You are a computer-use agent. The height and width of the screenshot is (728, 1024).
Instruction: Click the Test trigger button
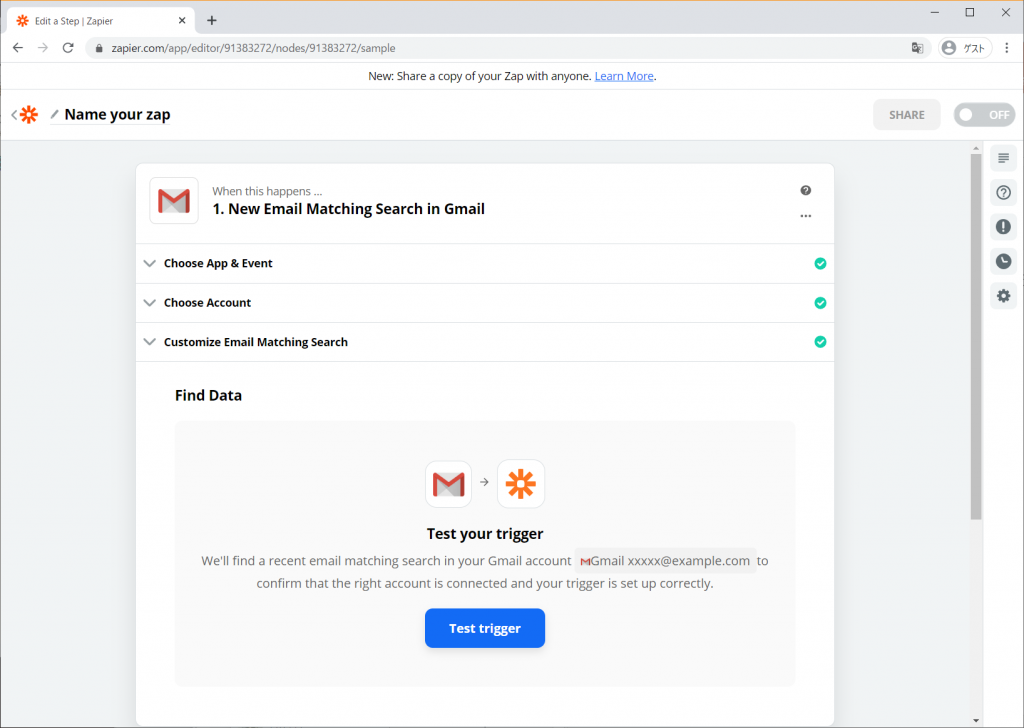tap(485, 628)
